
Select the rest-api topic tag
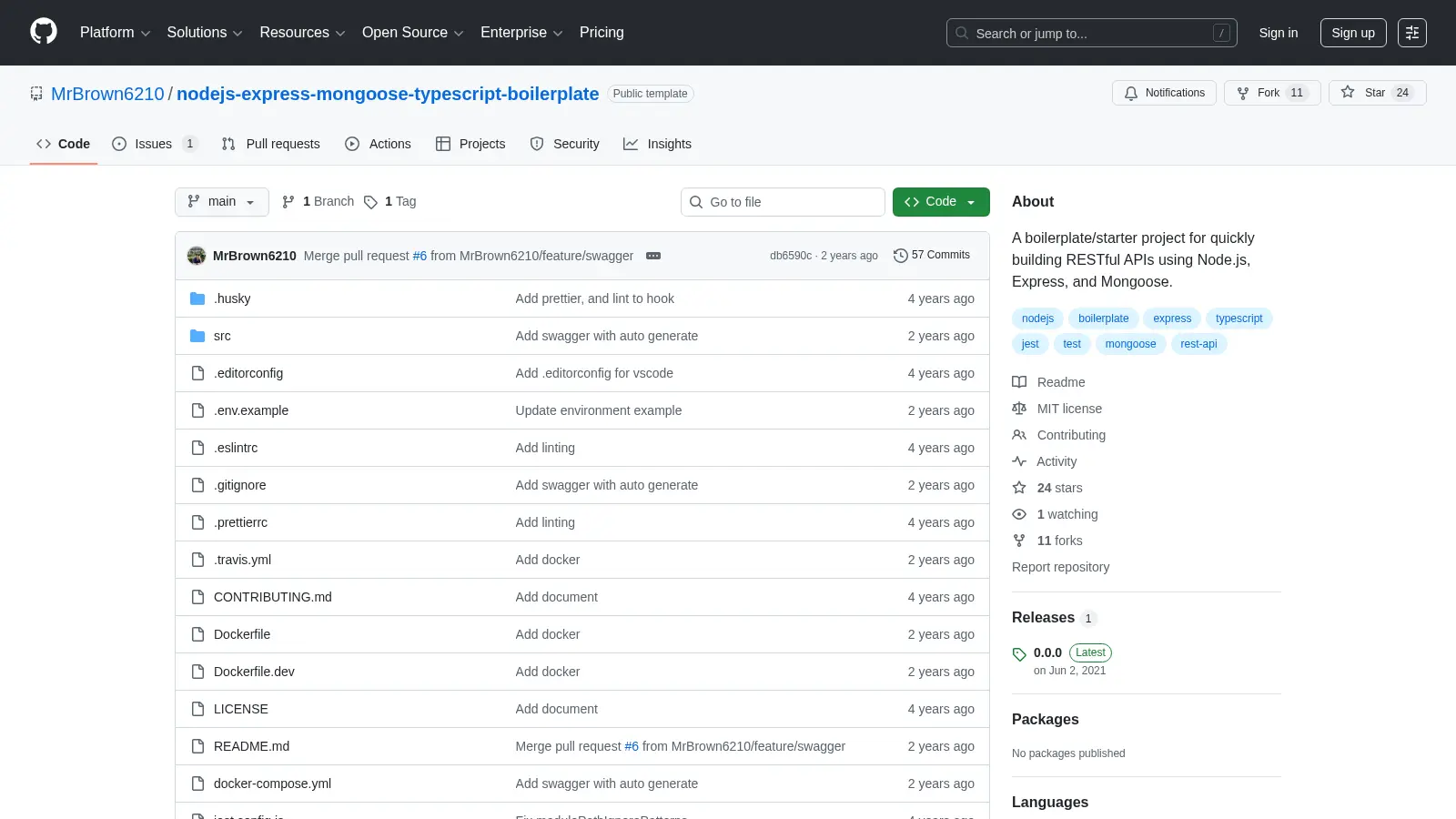1198,344
